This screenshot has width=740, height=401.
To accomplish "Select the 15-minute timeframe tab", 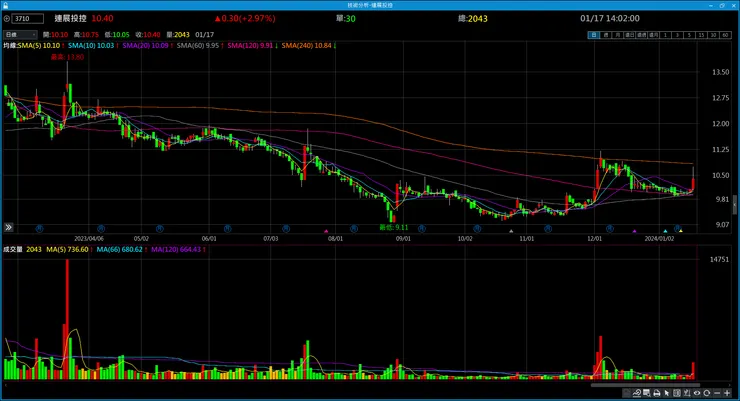I will [701, 35].
